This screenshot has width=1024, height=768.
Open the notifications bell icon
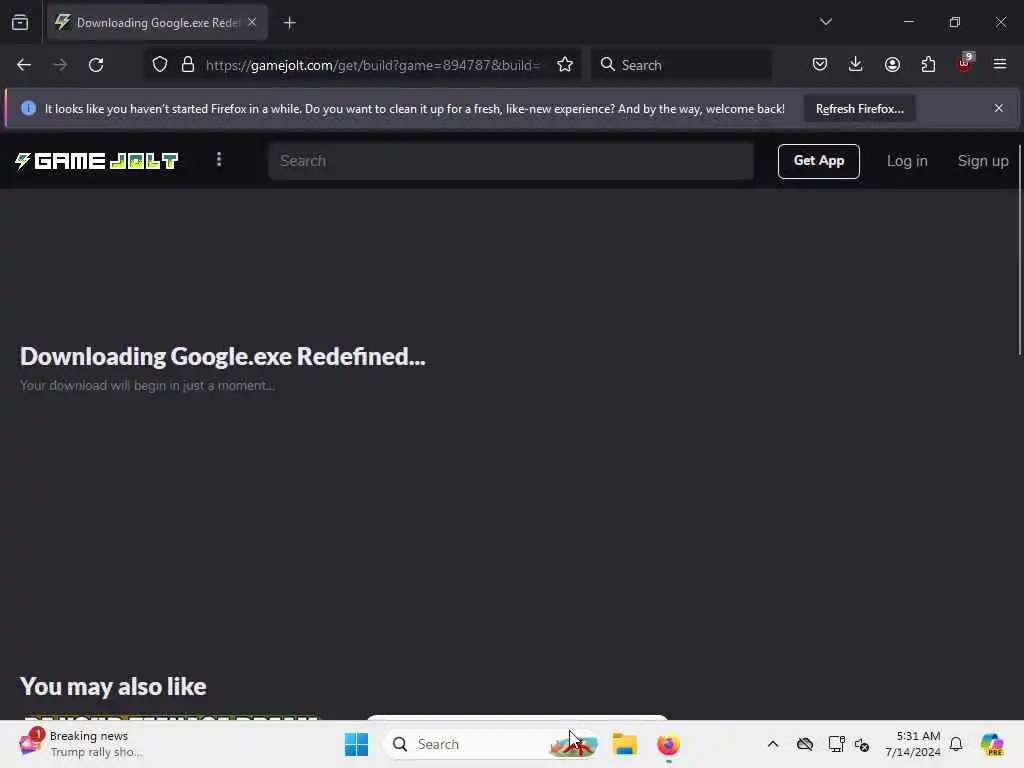click(x=956, y=744)
